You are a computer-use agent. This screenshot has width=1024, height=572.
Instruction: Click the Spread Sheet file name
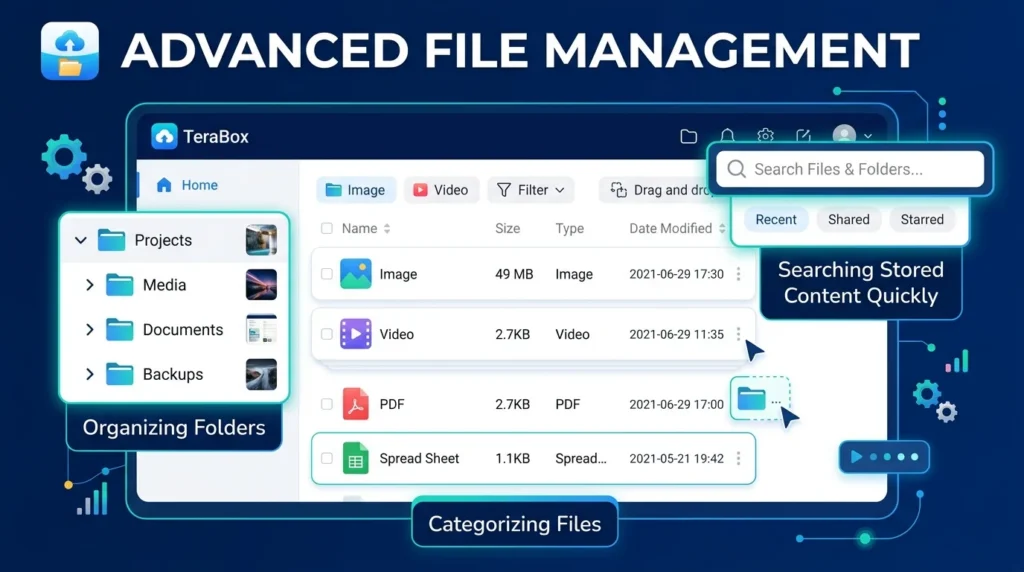(x=419, y=458)
